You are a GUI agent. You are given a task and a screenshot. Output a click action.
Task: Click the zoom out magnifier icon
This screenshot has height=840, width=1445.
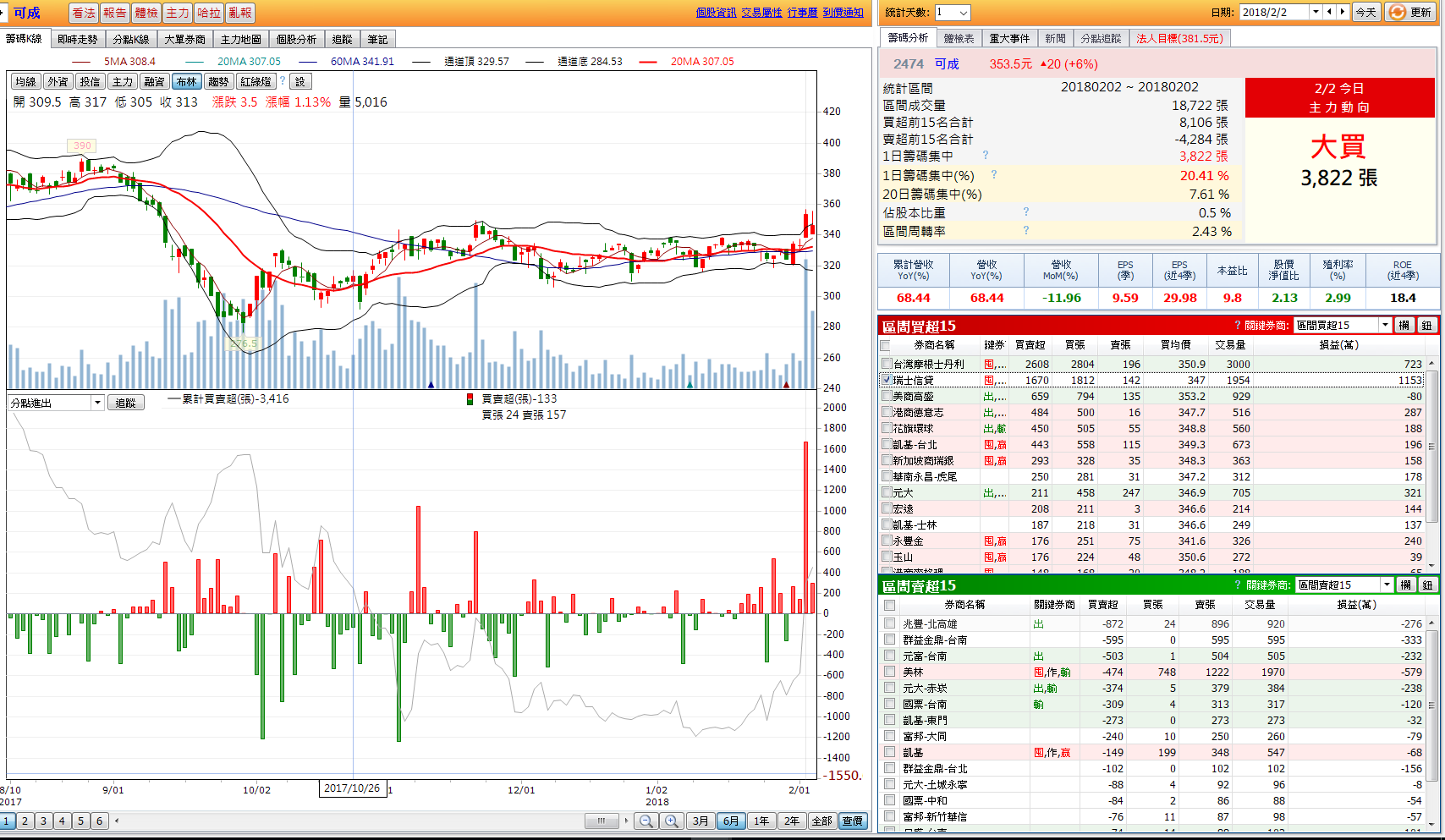(646, 821)
